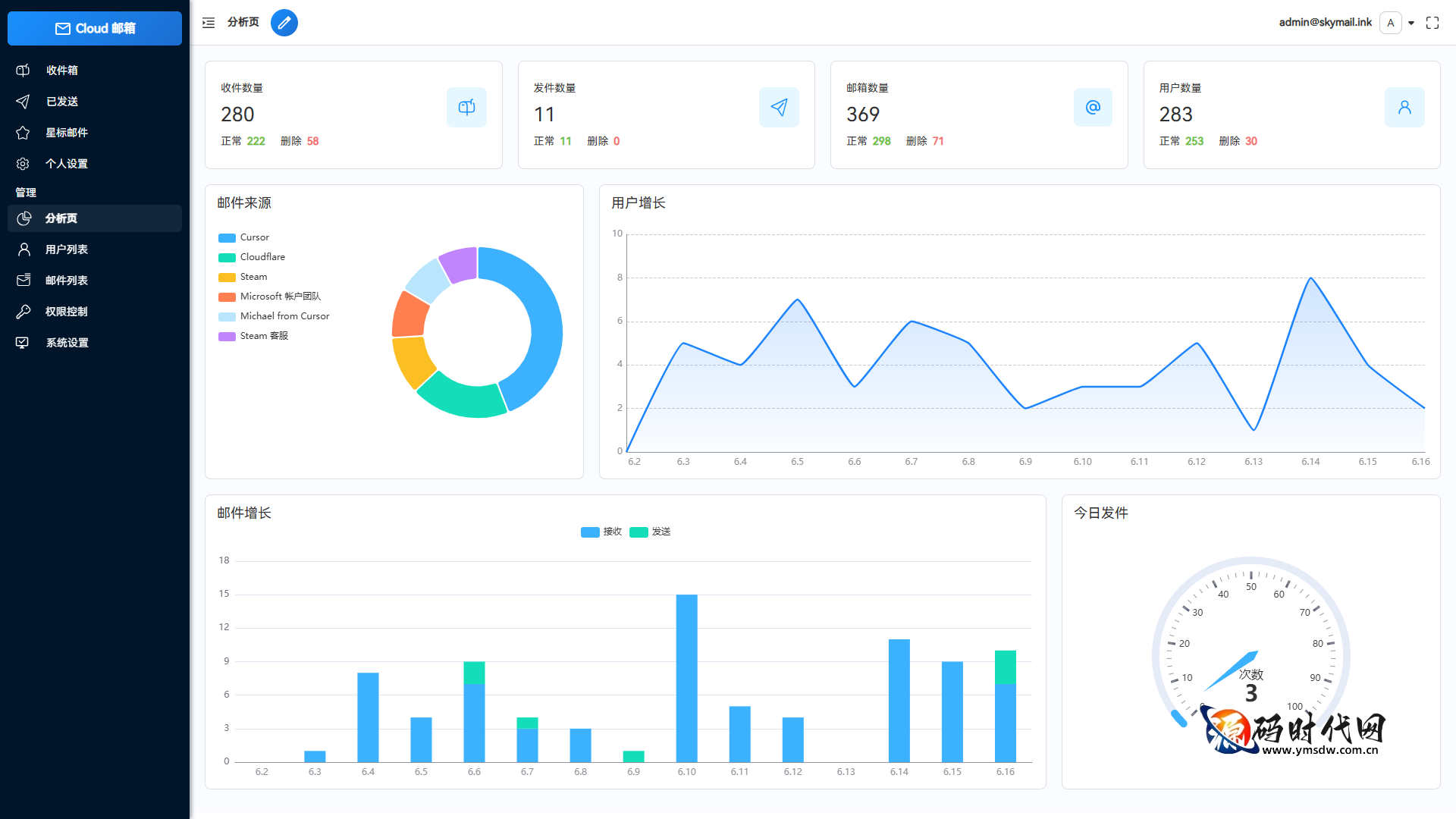
Task: Click the user icon in 用户数量 card
Action: pyautogui.click(x=1404, y=108)
